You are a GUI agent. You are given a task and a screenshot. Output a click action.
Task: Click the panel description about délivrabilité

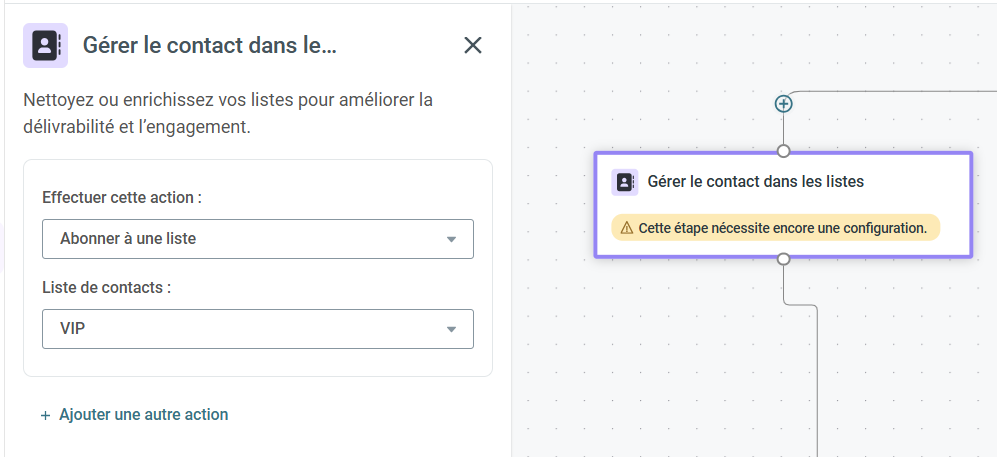[x=228, y=113]
